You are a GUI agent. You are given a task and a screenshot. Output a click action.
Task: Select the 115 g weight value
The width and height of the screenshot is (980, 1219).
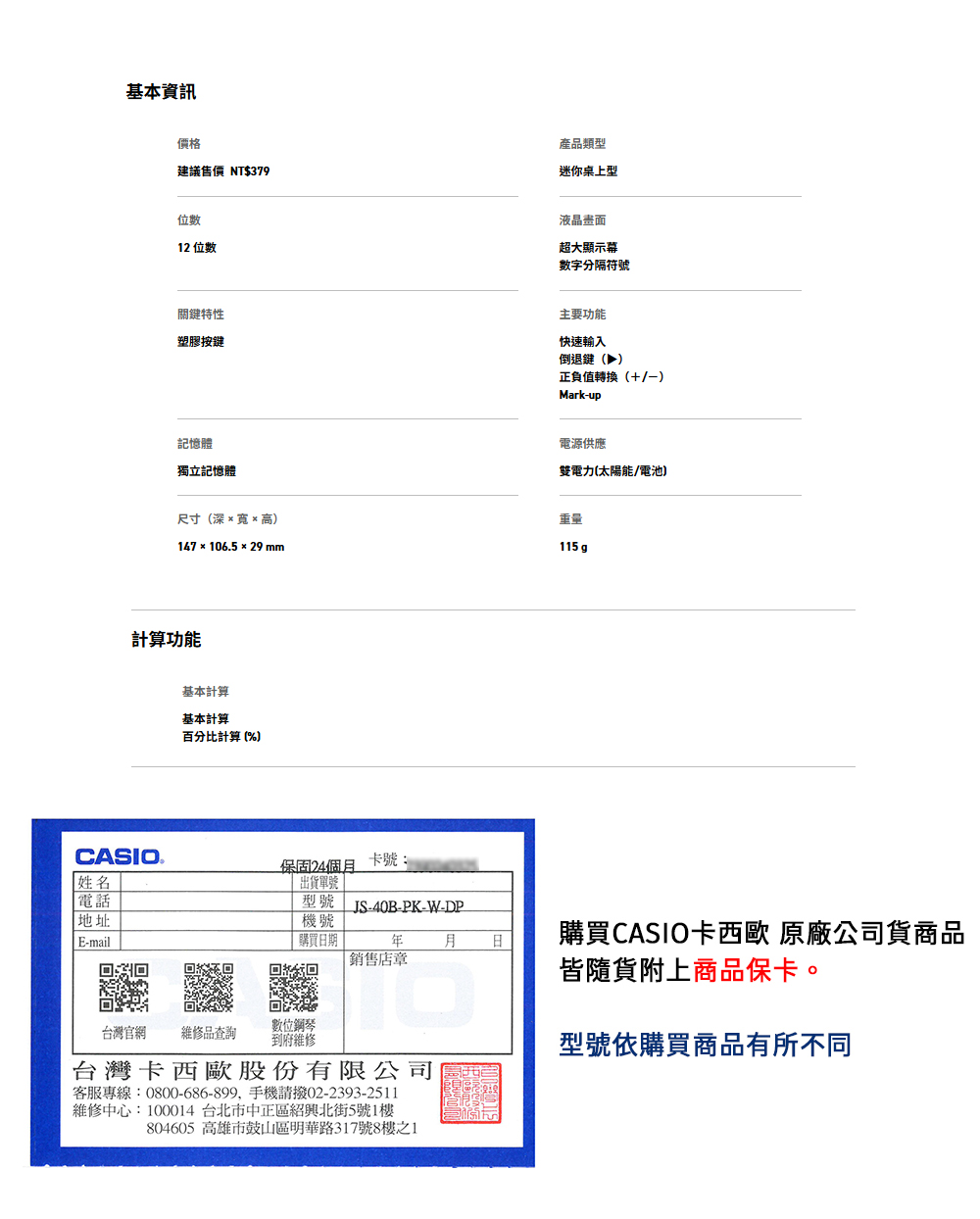[x=573, y=547]
